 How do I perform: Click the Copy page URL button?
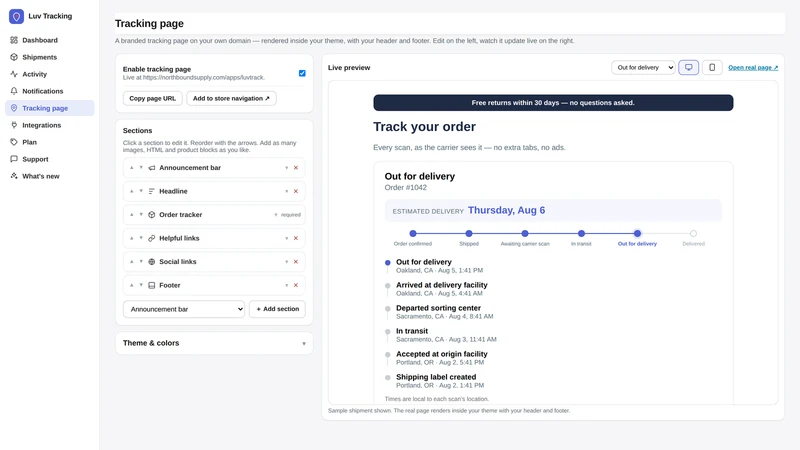153,98
